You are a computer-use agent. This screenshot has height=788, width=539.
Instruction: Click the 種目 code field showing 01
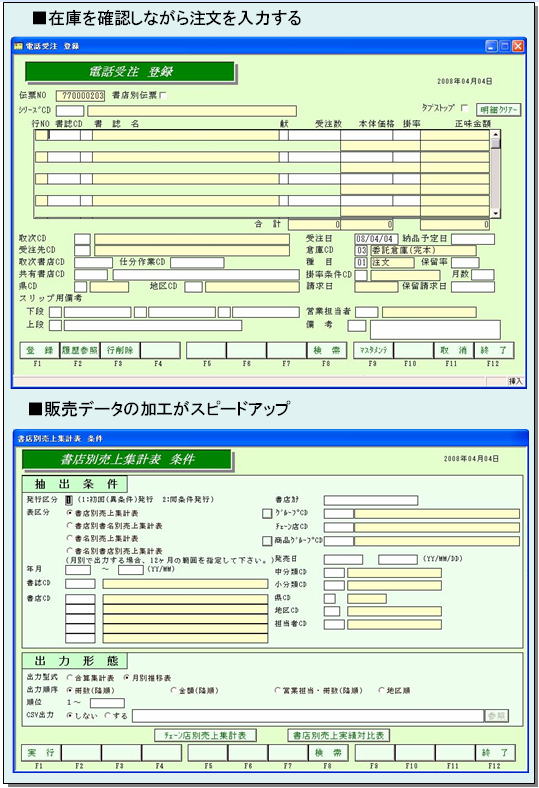coord(361,262)
